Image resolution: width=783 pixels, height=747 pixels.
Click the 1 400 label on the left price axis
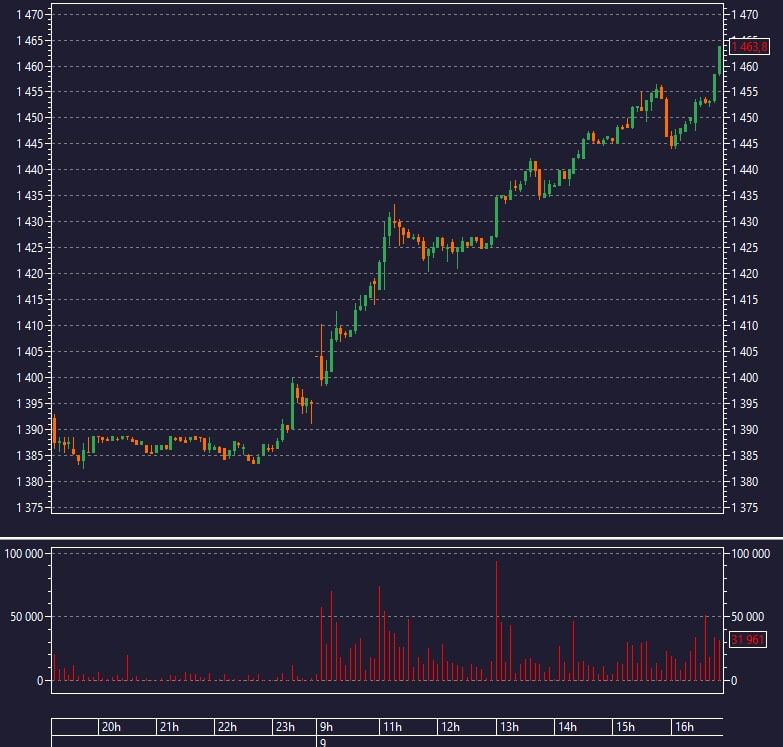(29, 377)
